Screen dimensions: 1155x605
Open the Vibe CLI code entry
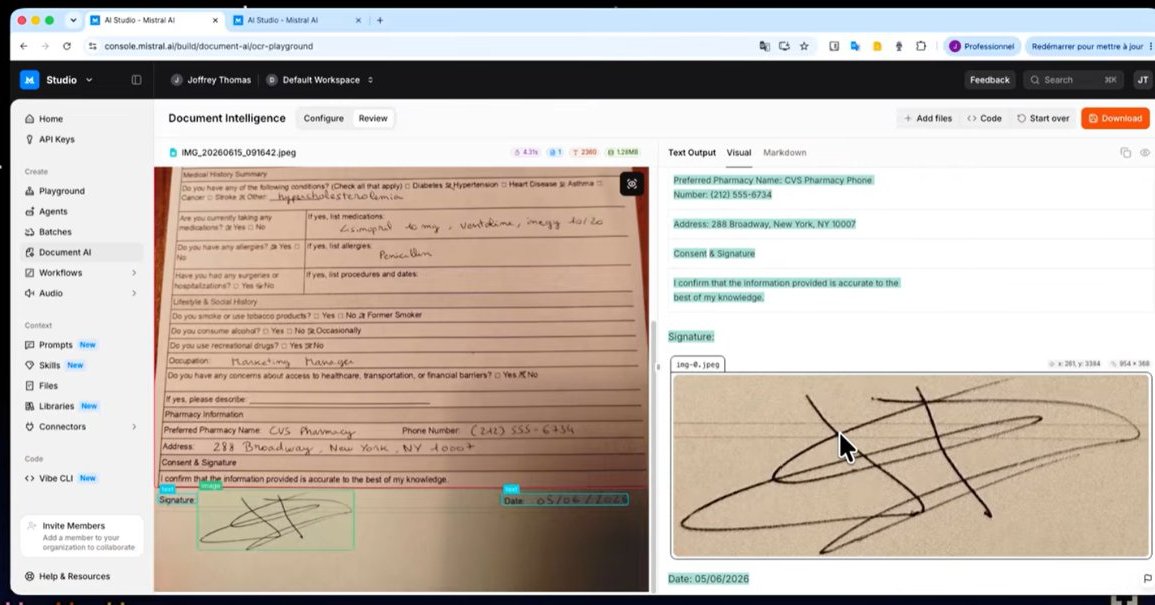click(56, 478)
